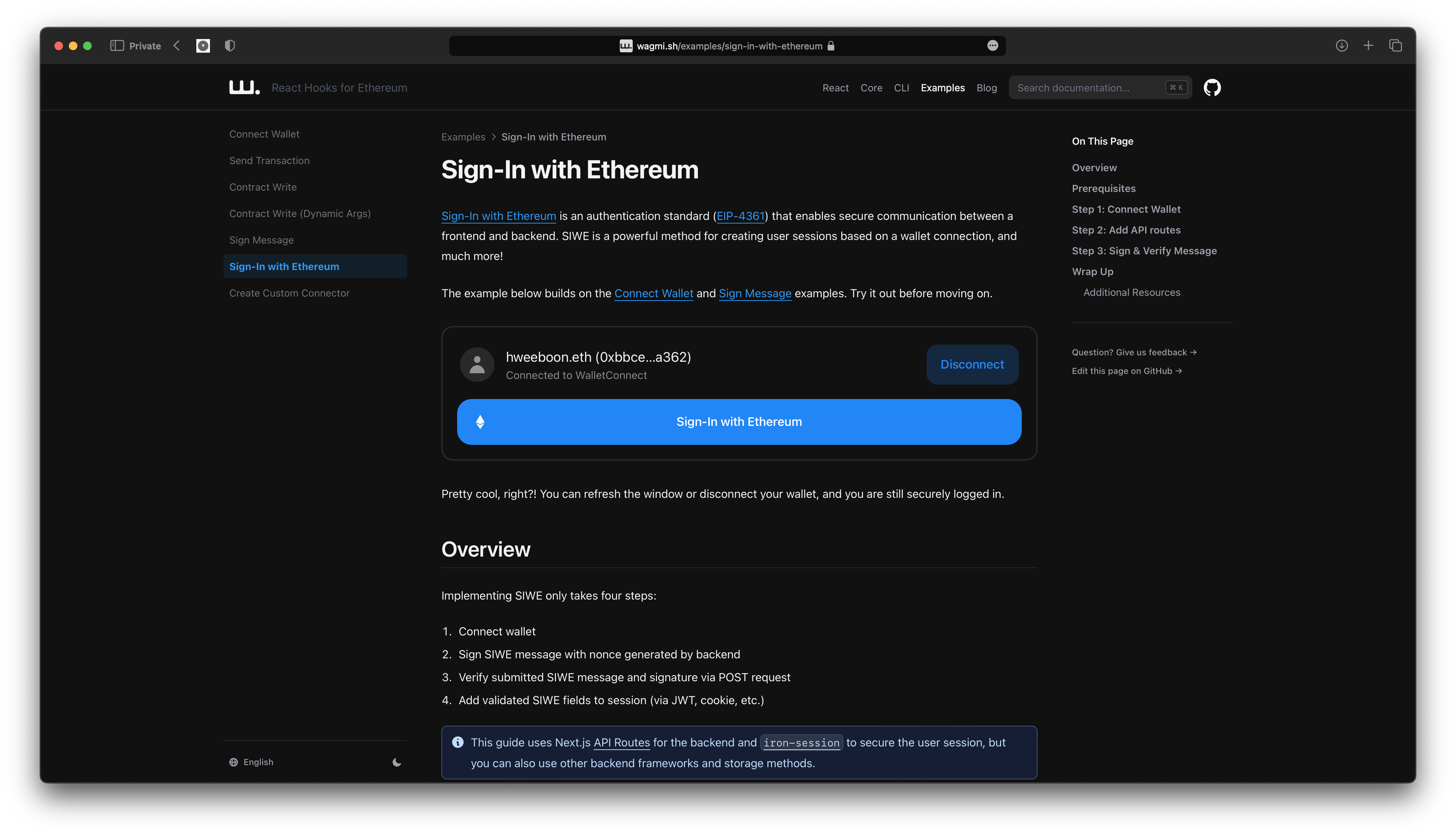Open the tab overview icon
Viewport: 1456px width, 836px height.
[1396, 45]
